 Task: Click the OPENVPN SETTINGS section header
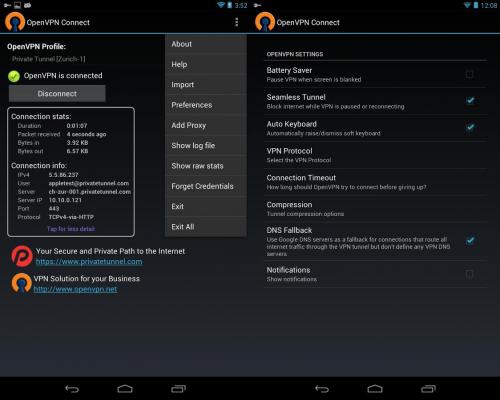295,54
